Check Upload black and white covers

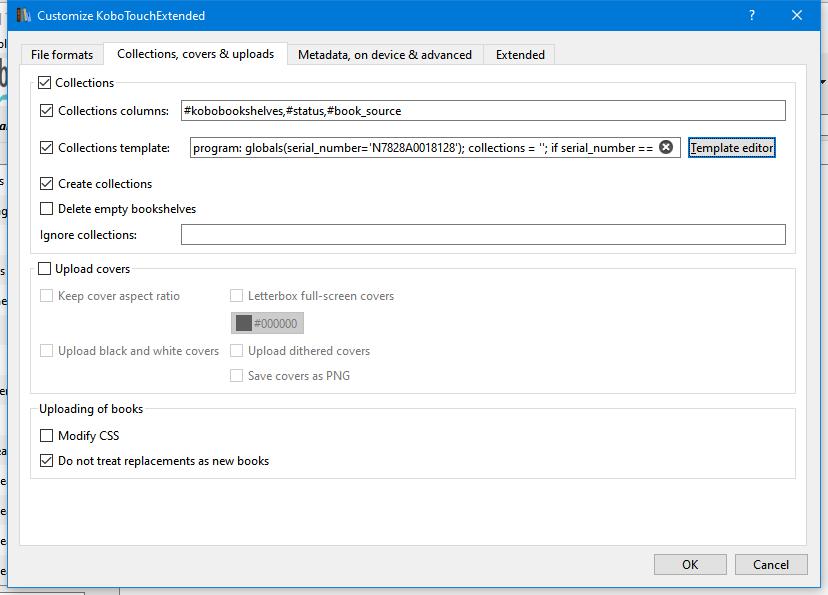coord(46,351)
